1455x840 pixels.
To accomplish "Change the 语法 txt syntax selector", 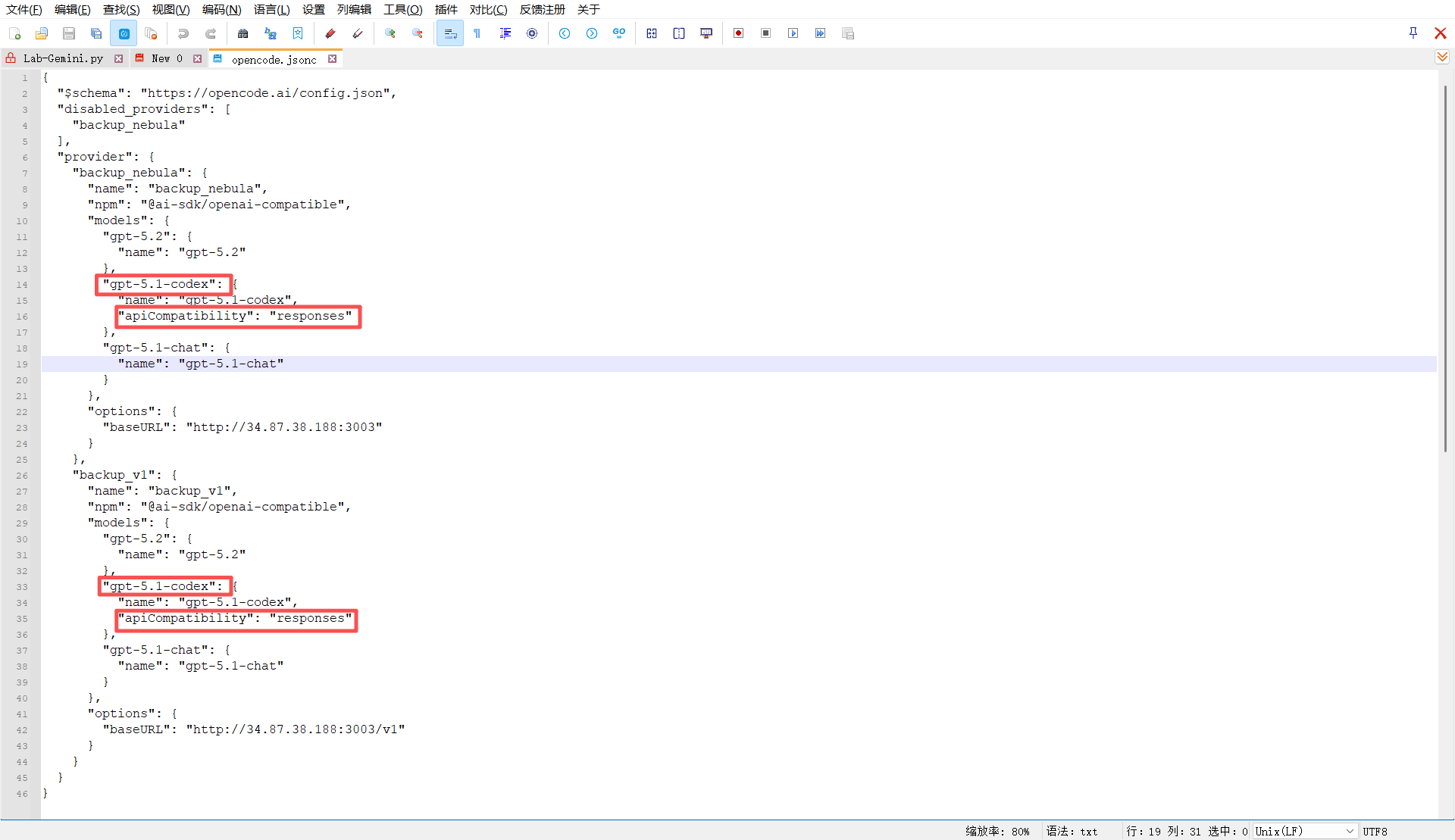I will point(1072,831).
